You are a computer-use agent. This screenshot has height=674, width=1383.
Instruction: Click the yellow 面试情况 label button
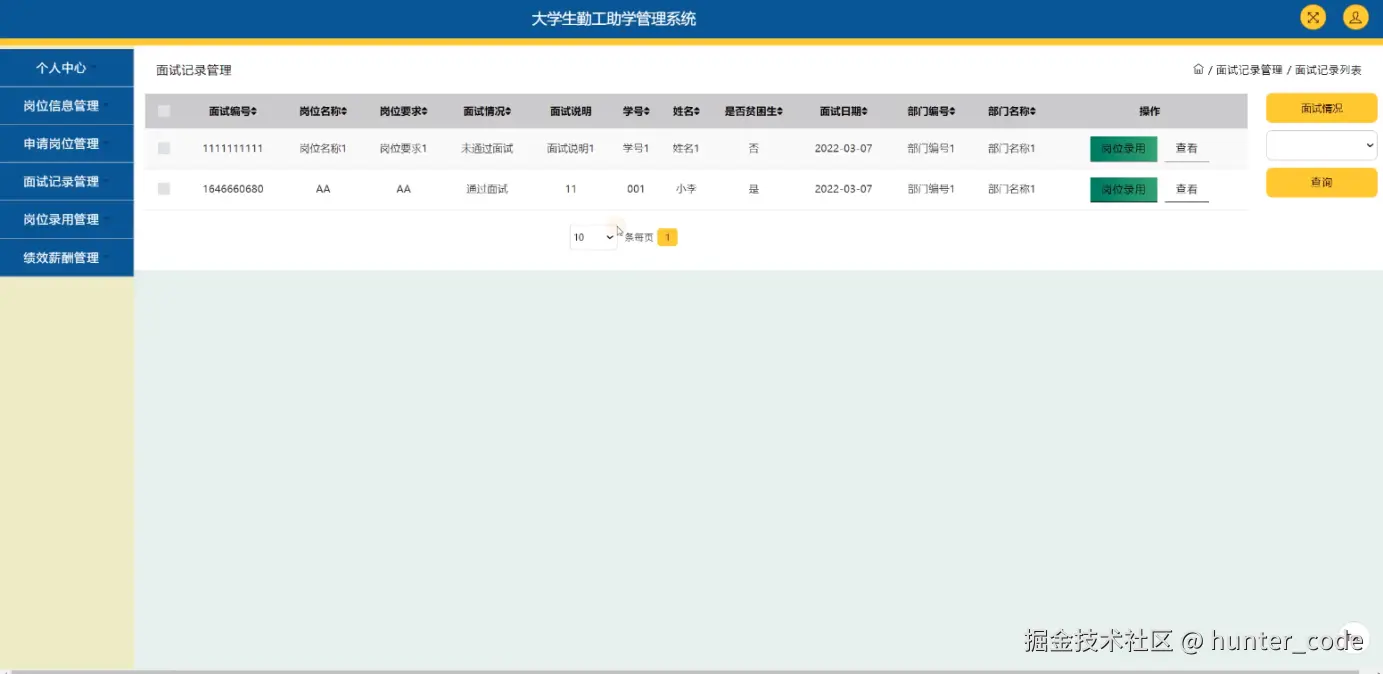tap(1321, 108)
